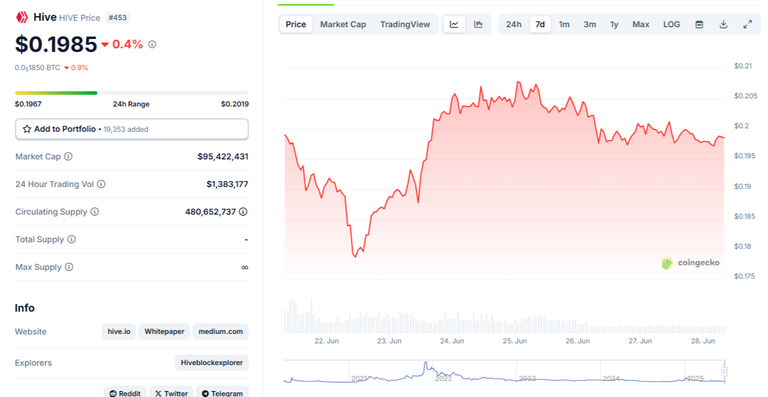Show the Max time range
768x397 pixels.
(641, 24)
